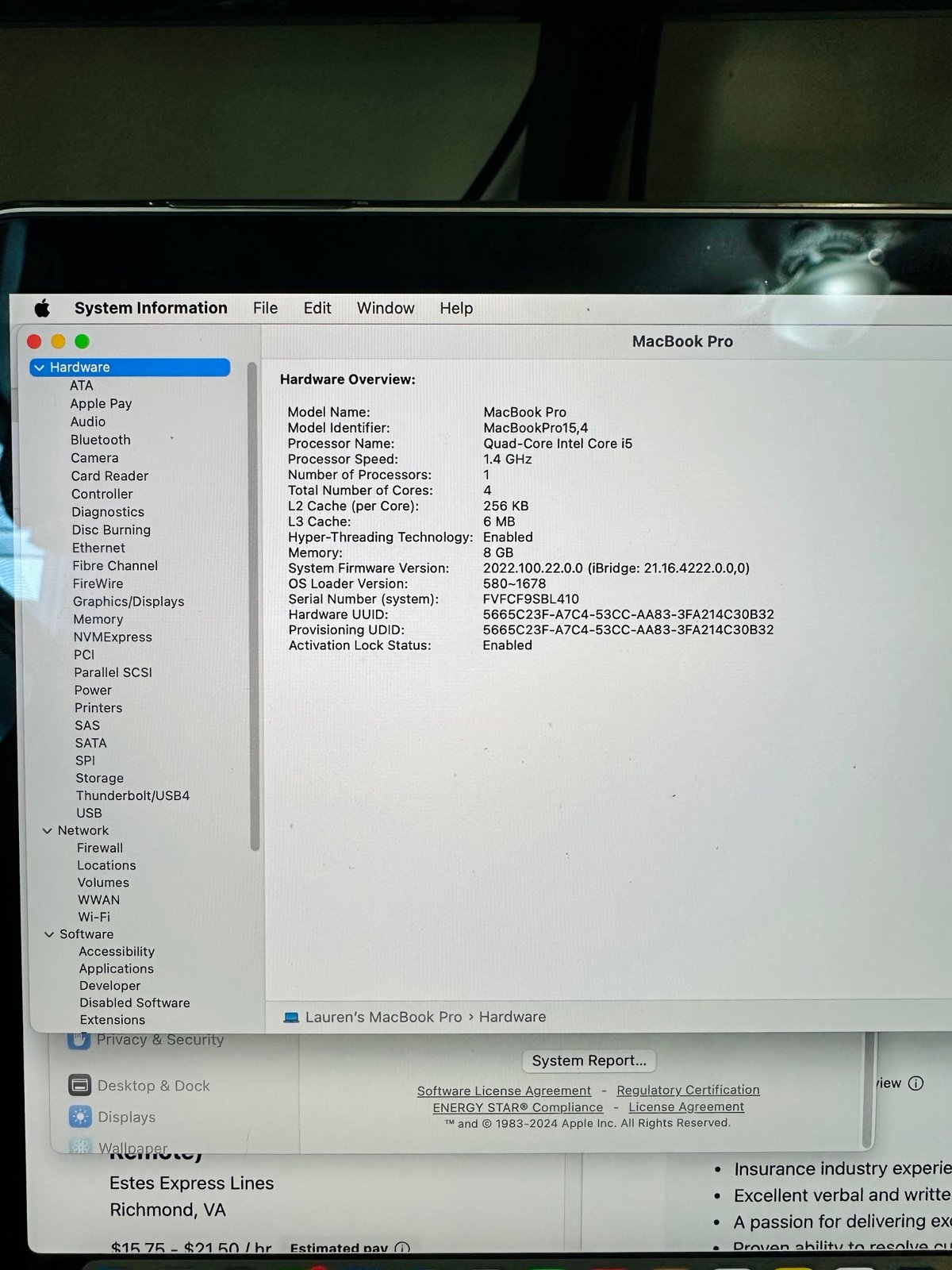Screen dimensions: 952x1270
Task: Select Developer in the sidebar
Action: 109,986
